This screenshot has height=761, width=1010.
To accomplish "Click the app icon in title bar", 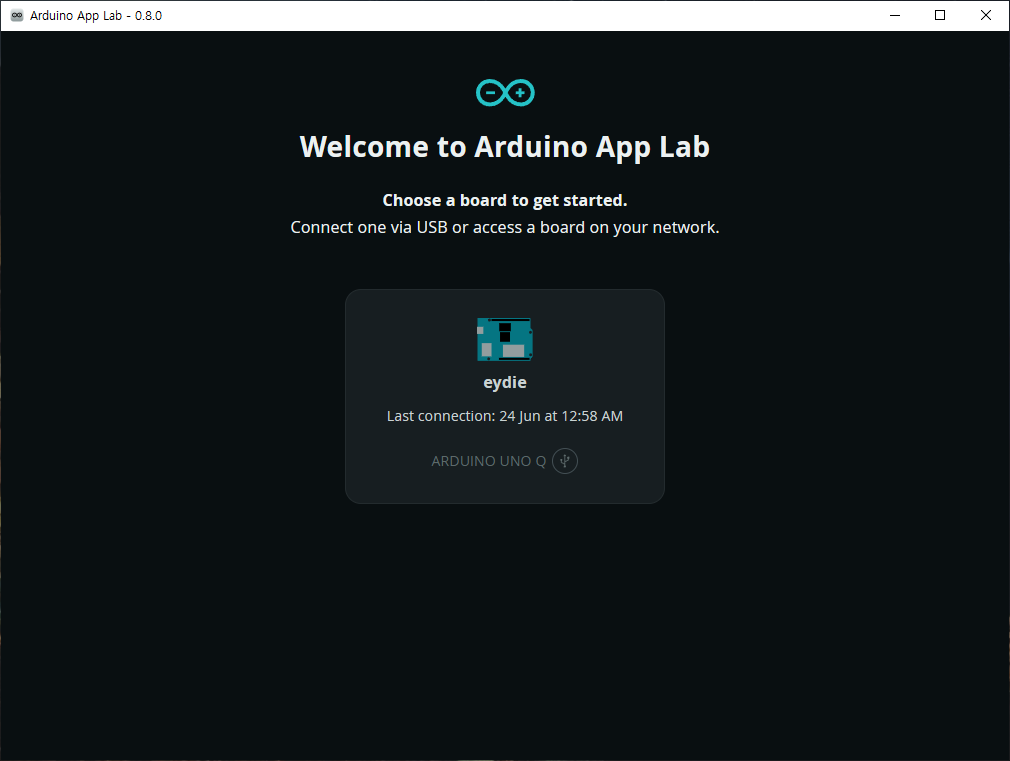I will pos(17,15).
